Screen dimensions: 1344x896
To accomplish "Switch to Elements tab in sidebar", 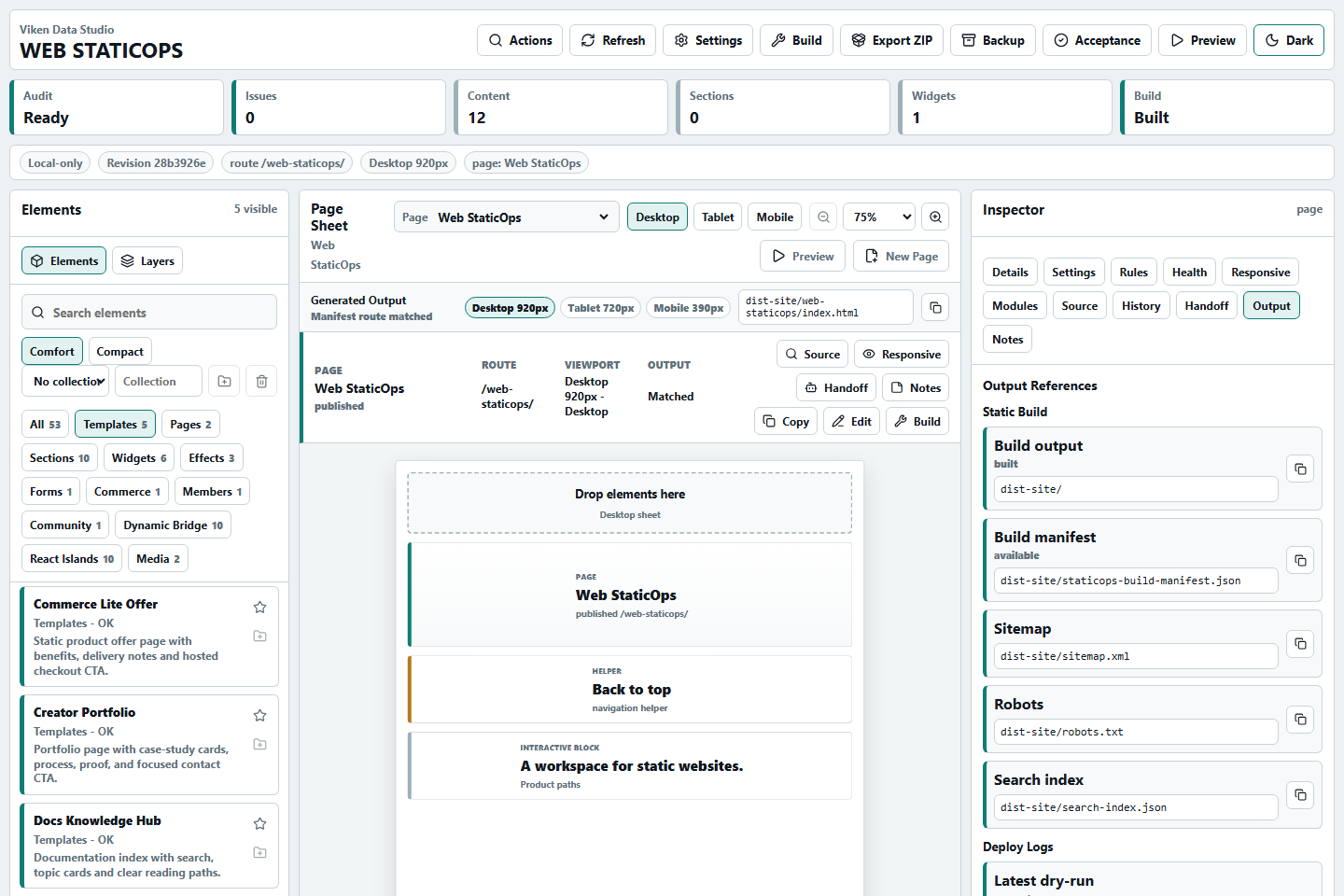I will [63, 260].
